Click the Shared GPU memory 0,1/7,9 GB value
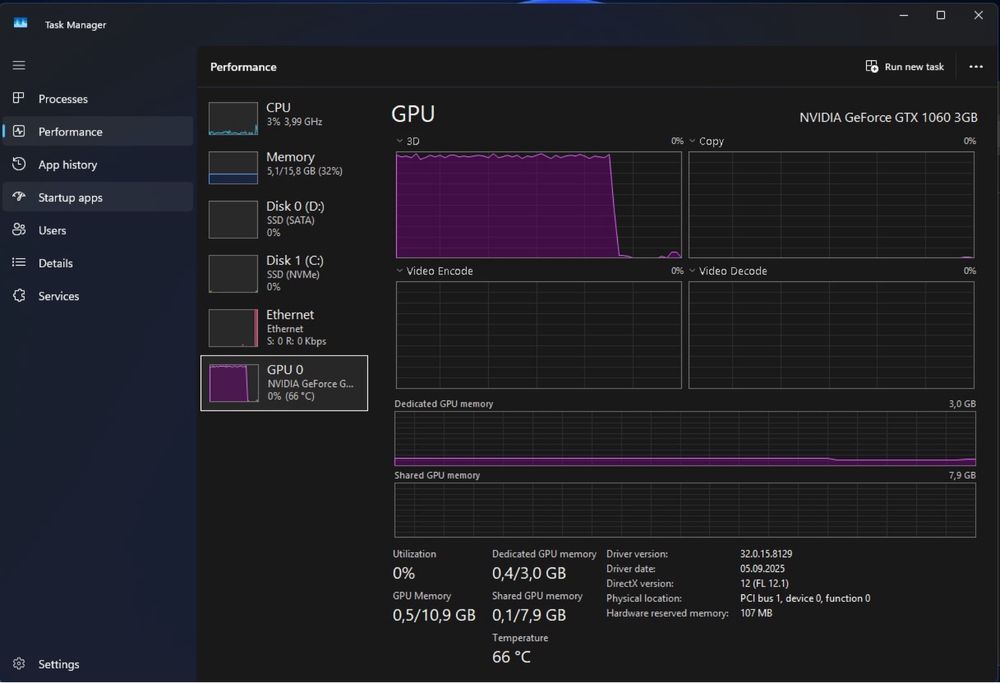The image size is (1000, 683). point(529,615)
